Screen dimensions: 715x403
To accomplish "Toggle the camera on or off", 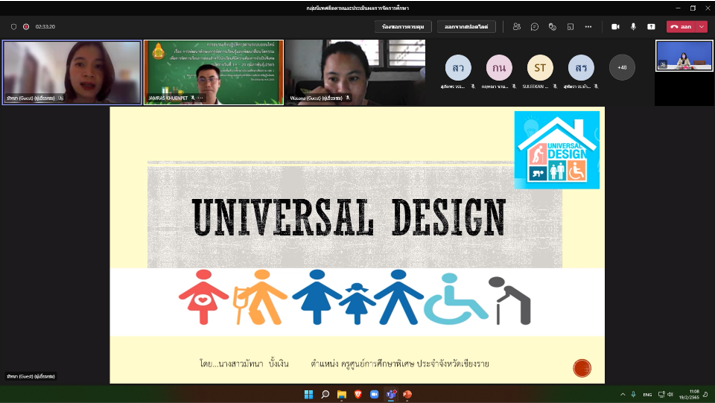I will point(615,27).
